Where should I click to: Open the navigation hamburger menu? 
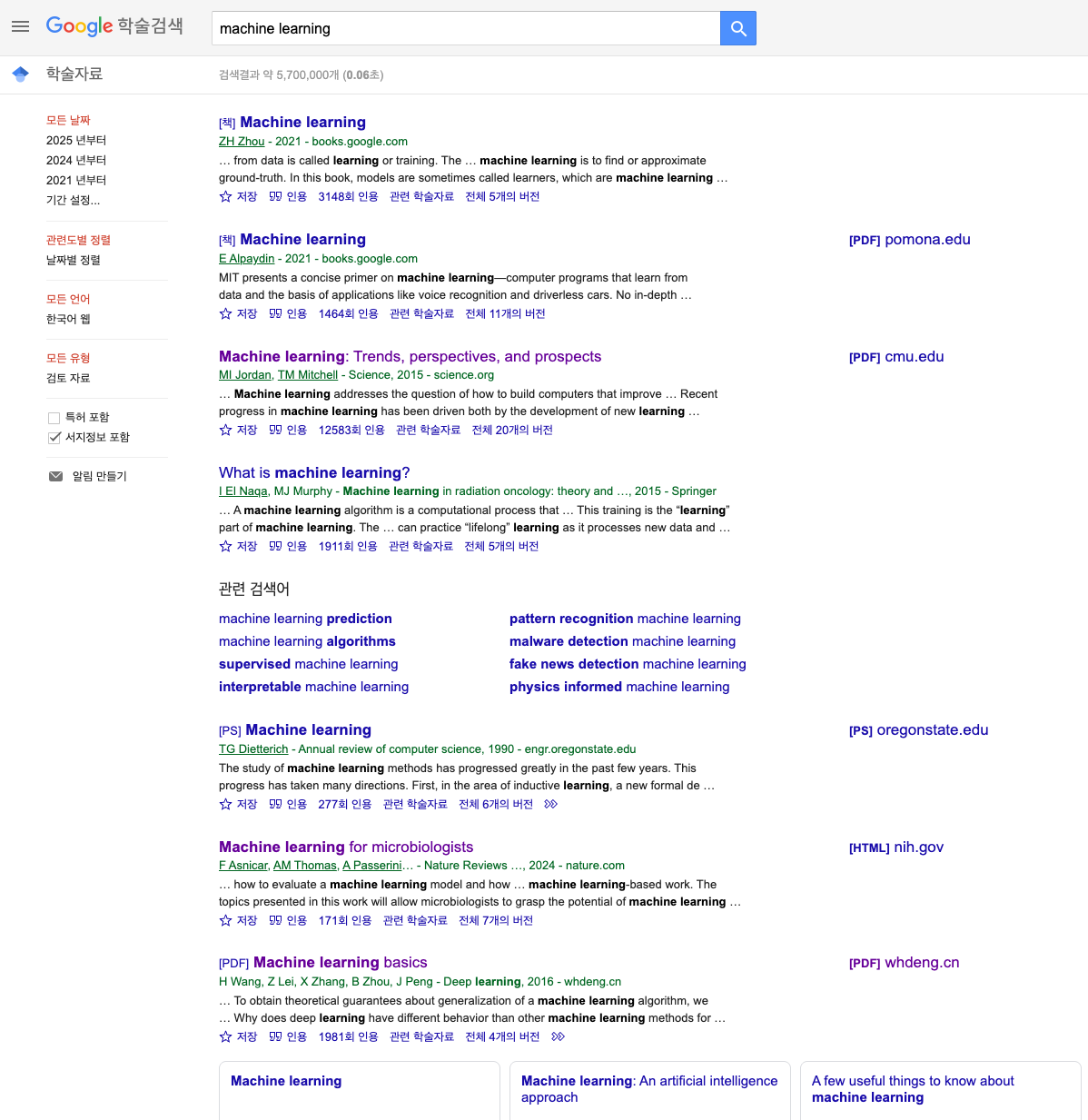[20, 26]
